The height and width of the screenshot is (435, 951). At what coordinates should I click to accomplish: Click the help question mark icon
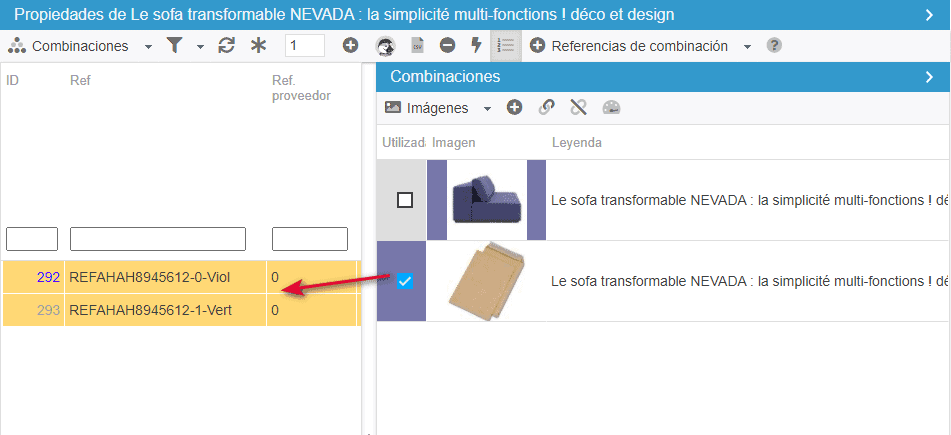(x=774, y=46)
